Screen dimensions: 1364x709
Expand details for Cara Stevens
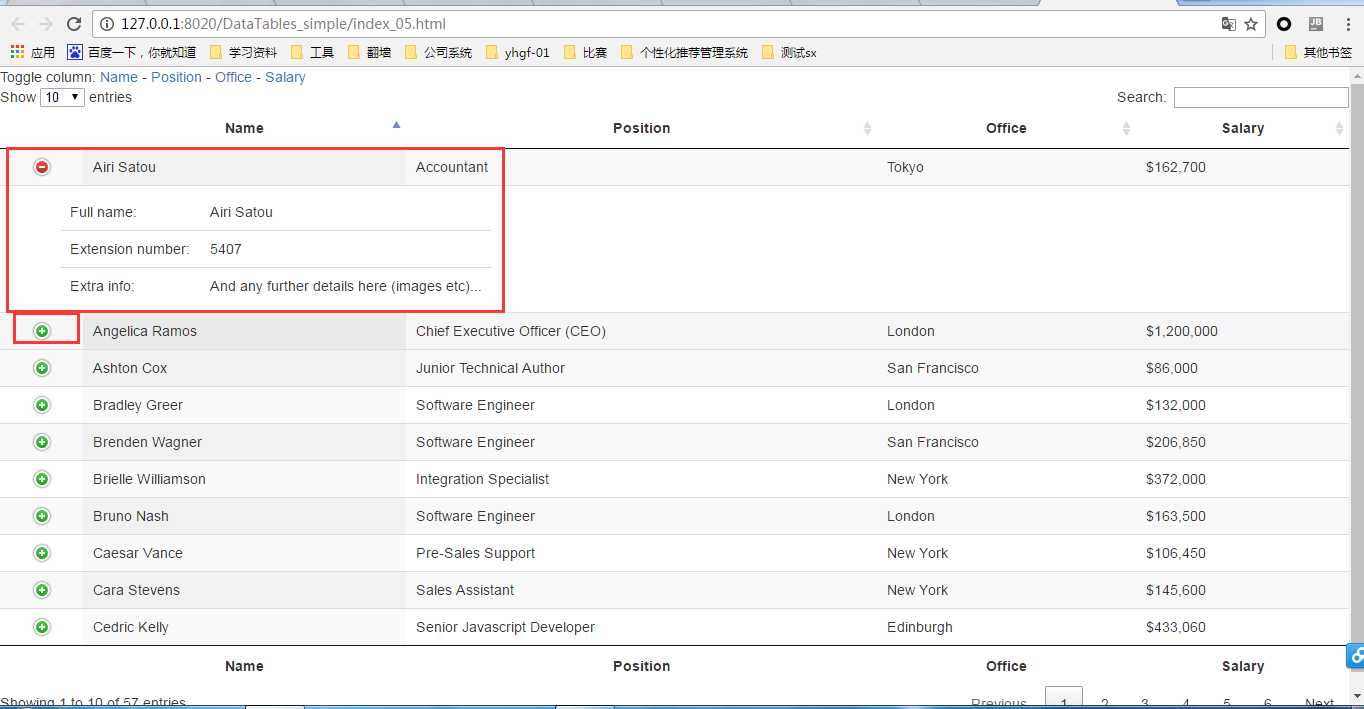[42, 590]
